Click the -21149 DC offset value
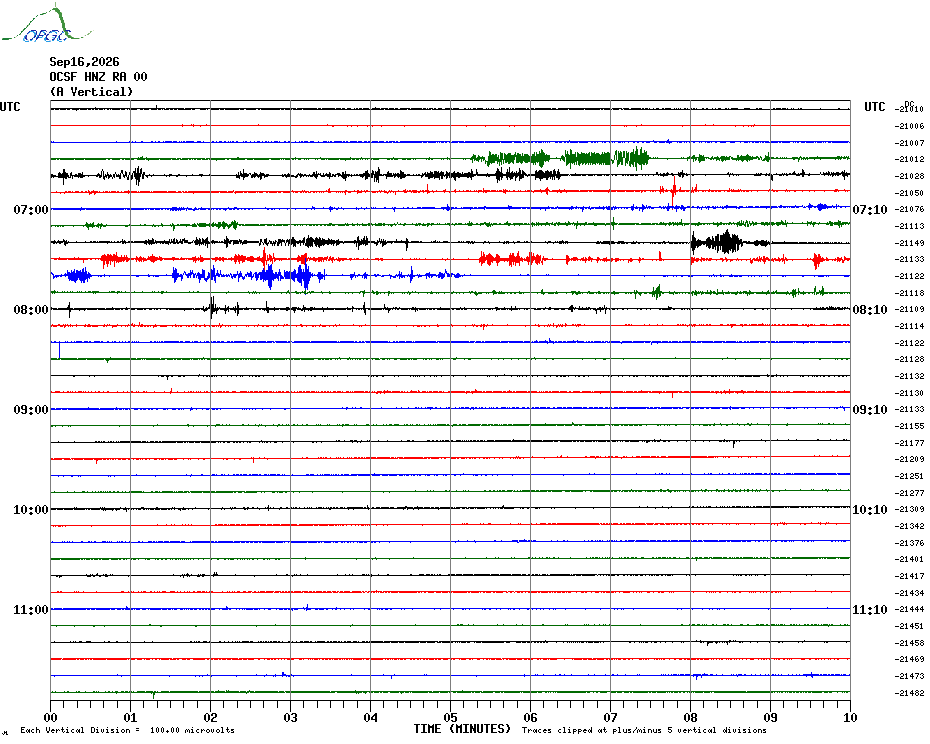Screen dimensions: 930x744 (910, 243)
